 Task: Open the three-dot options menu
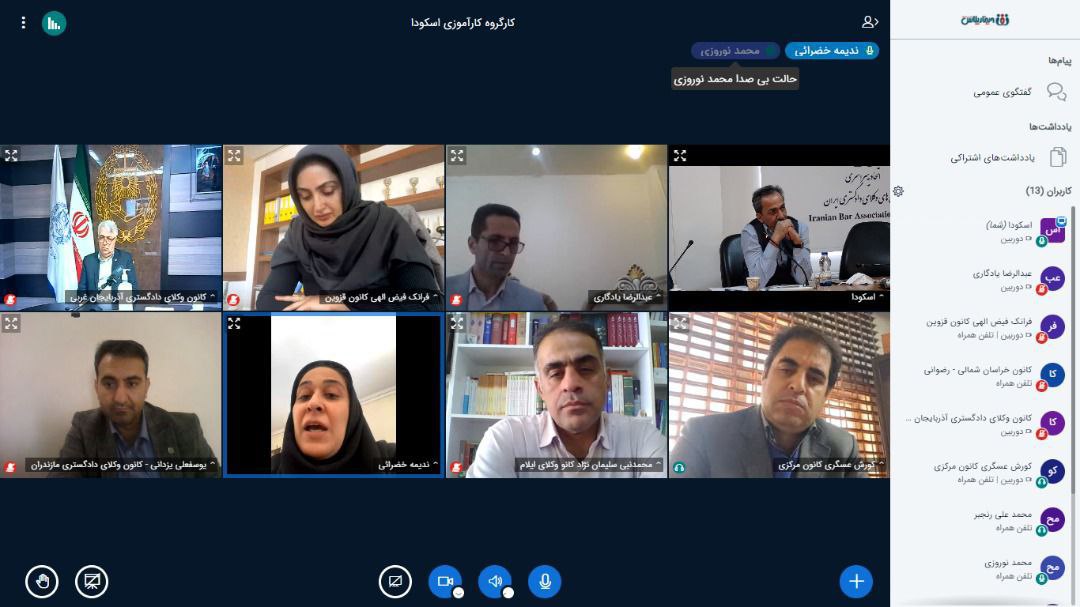23,23
